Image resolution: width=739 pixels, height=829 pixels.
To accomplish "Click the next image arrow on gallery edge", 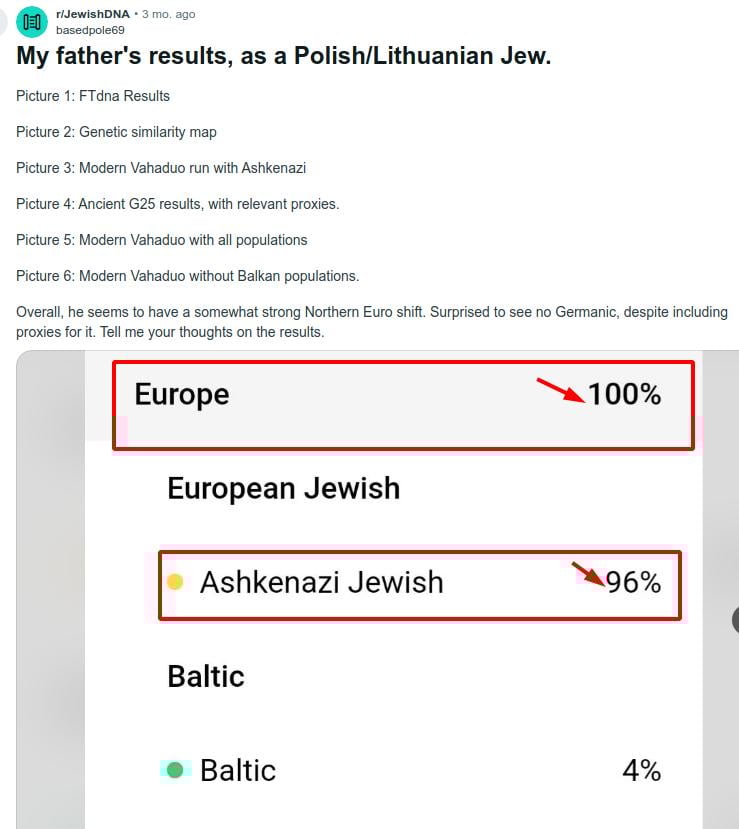I will pyautogui.click(x=735, y=620).
